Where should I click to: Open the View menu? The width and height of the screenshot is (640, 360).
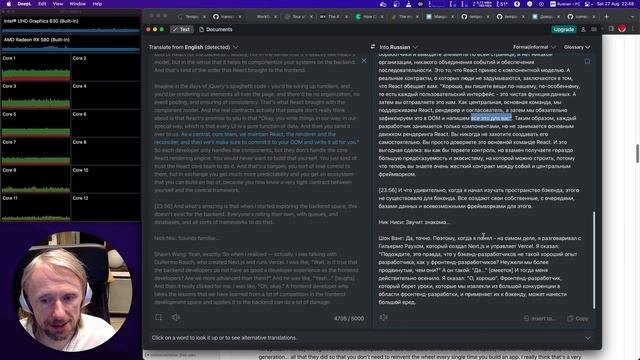tap(58, 4)
